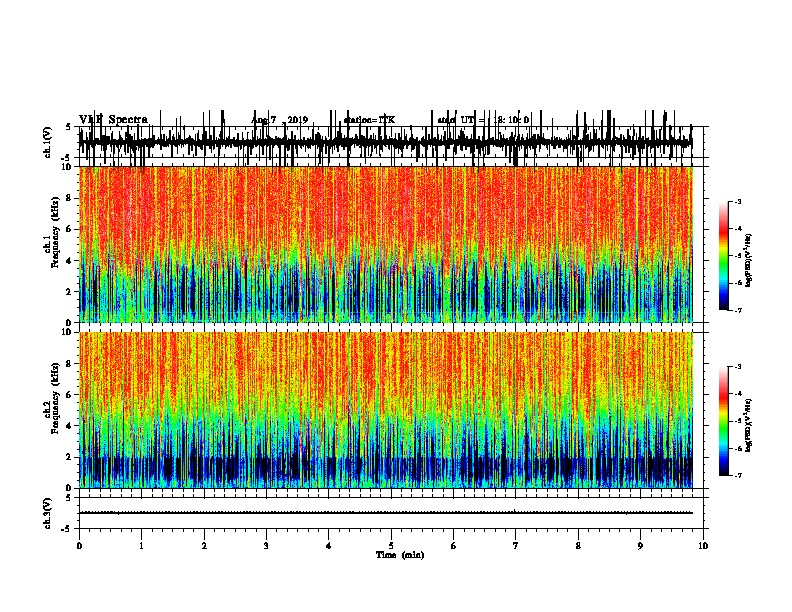Click the '-5' tick on ch.3(V) axis
This screenshot has height=612, width=792.
(x=67, y=529)
